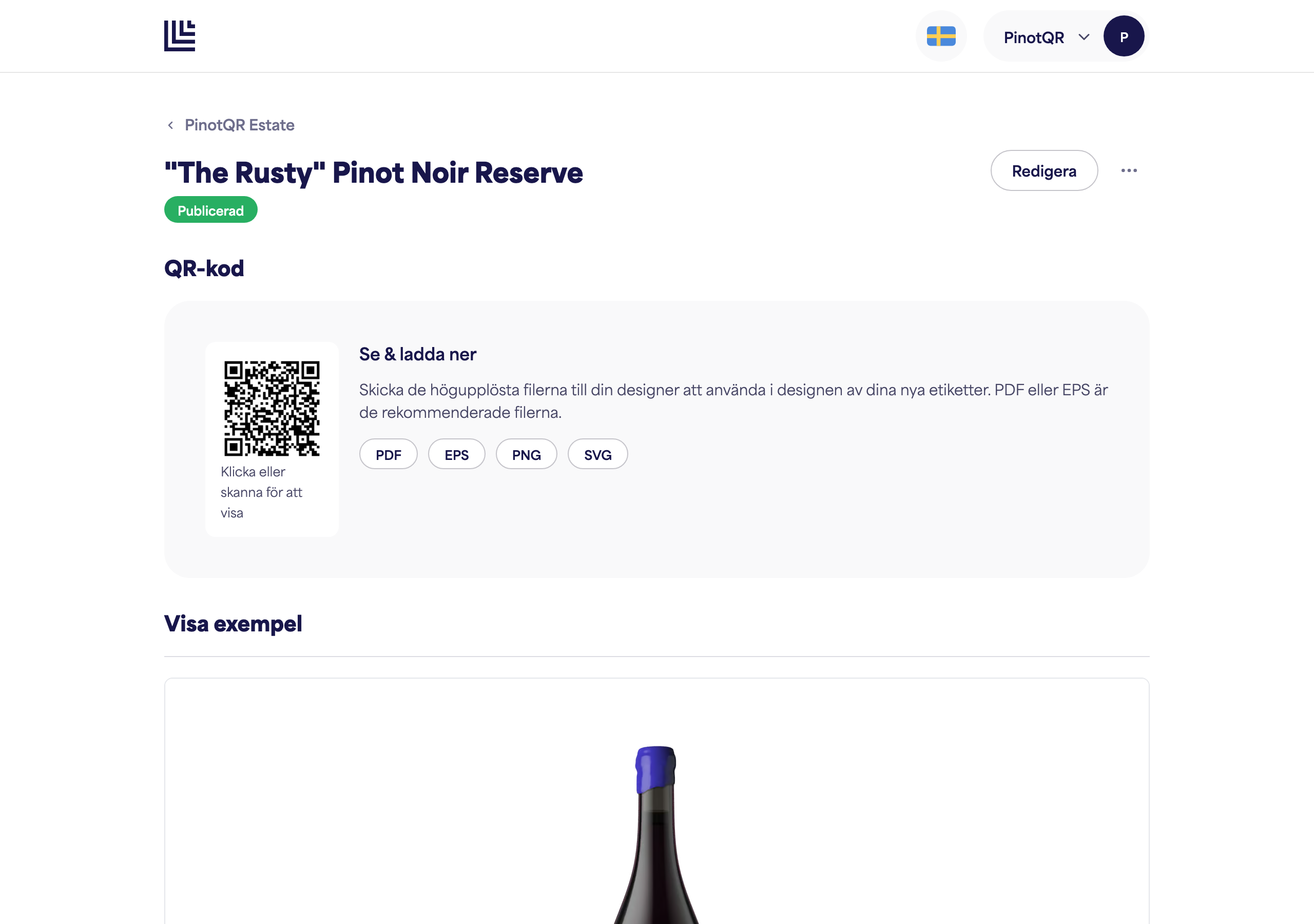Click the green Publicerad status badge
Viewport: 1314px width, 924px height.
tap(210, 210)
